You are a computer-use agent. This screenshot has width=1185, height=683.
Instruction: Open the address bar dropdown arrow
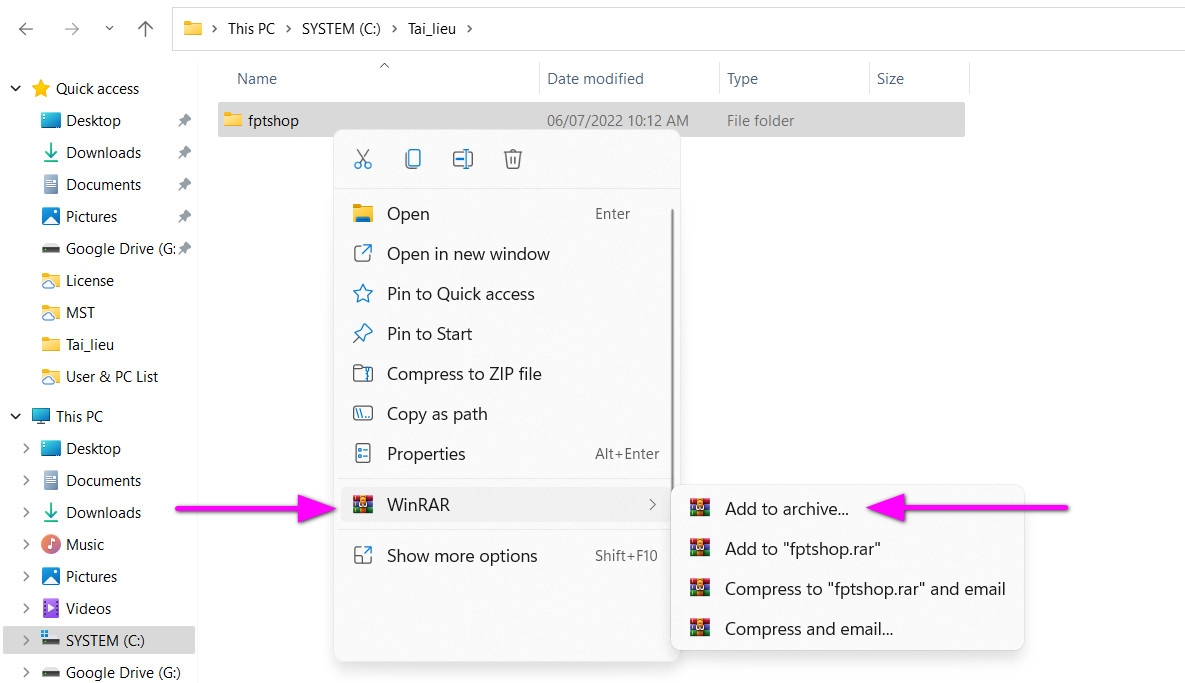[107, 28]
